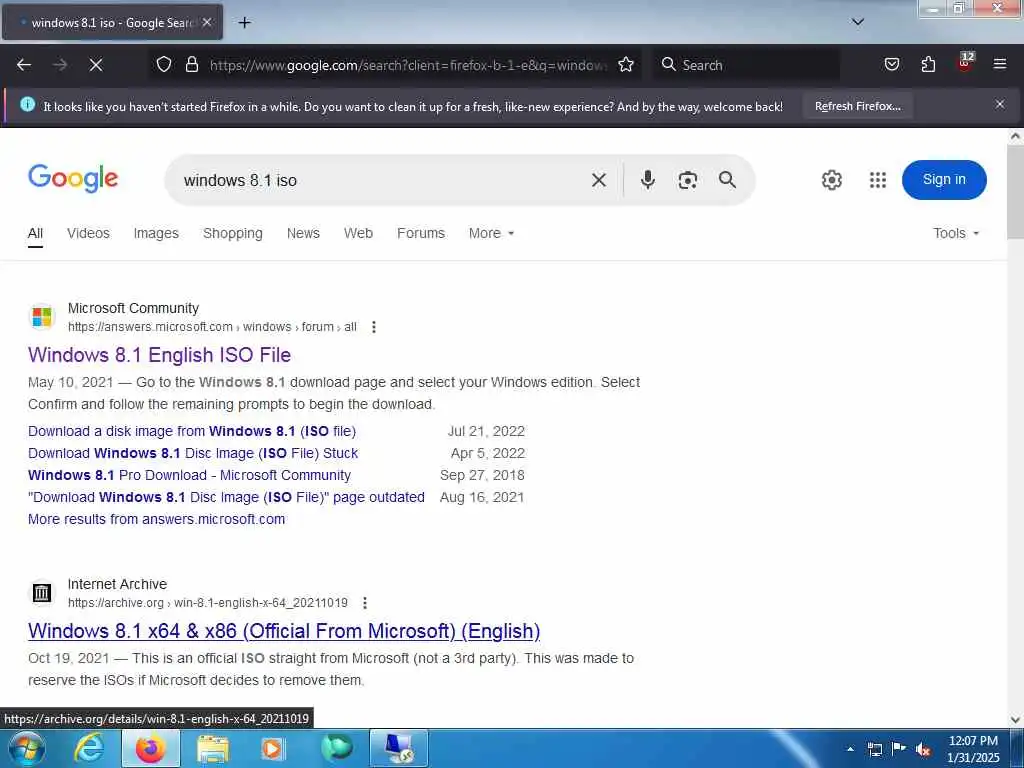The width and height of the screenshot is (1024, 768).
Task: Open Windows 8.1 x64 & x86 Official result
Action: [x=284, y=631]
